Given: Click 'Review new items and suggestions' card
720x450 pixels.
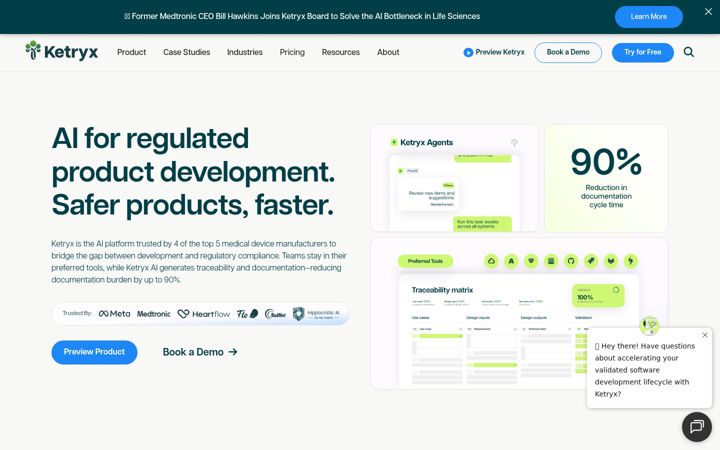Looking at the screenshot, I should click(428, 195).
